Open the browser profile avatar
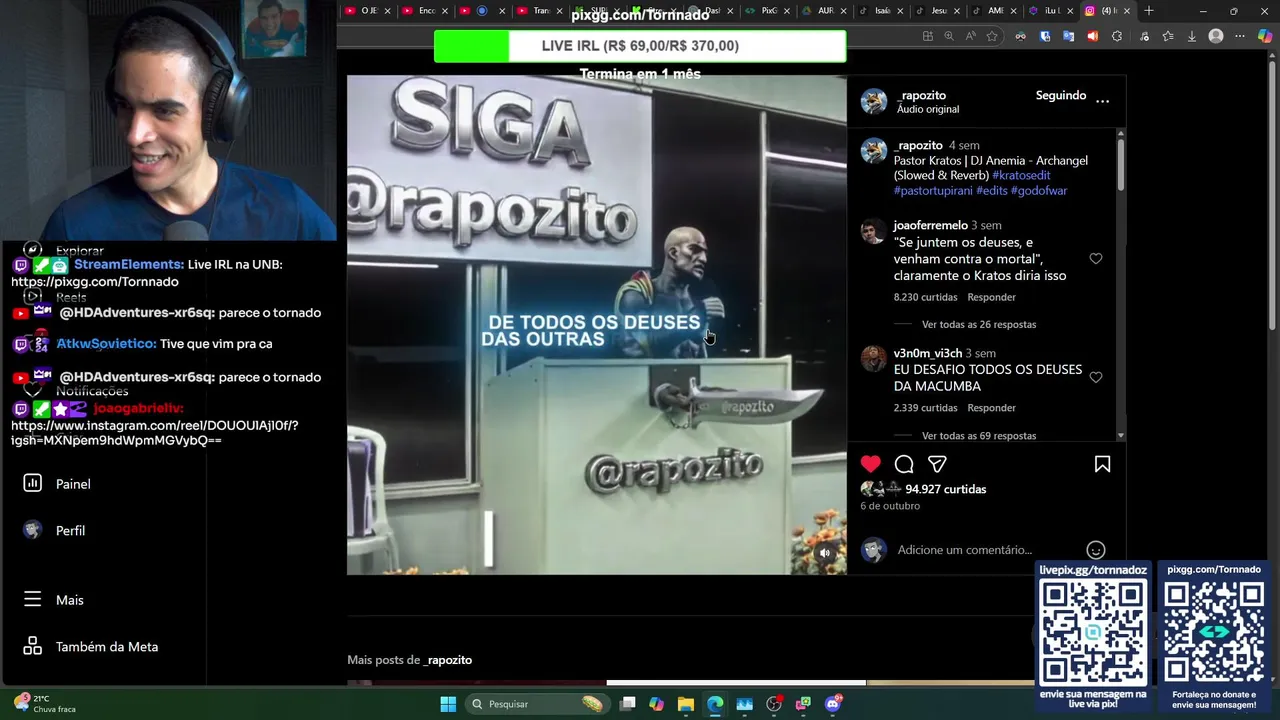Screen dimensions: 1280x720 (1216, 36)
